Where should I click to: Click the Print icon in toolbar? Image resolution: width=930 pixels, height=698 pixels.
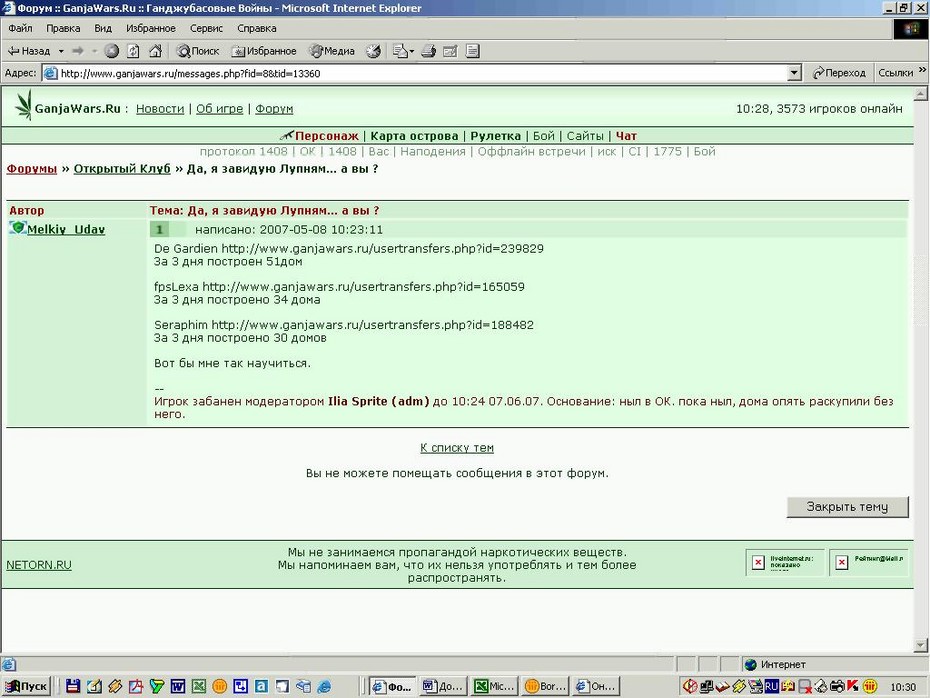coord(428,51)
